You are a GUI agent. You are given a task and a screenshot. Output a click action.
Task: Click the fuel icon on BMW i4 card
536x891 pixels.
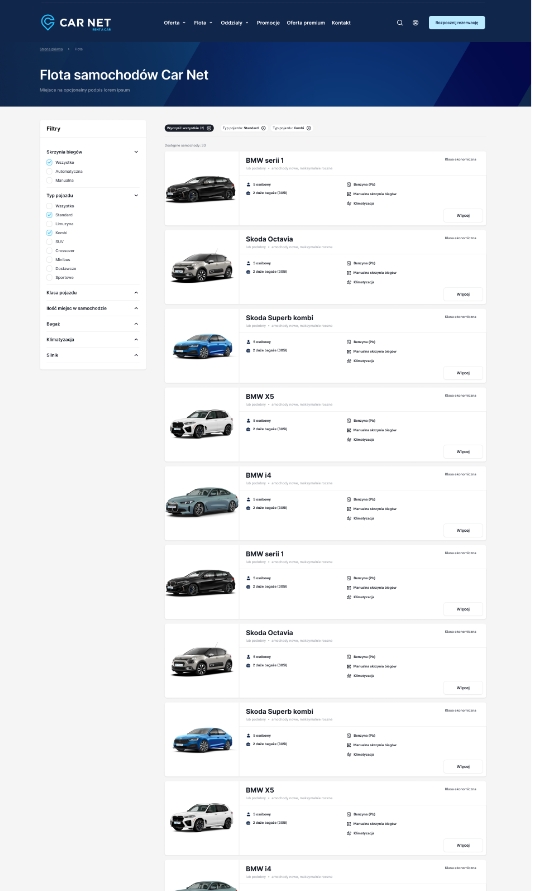[349, 499]
